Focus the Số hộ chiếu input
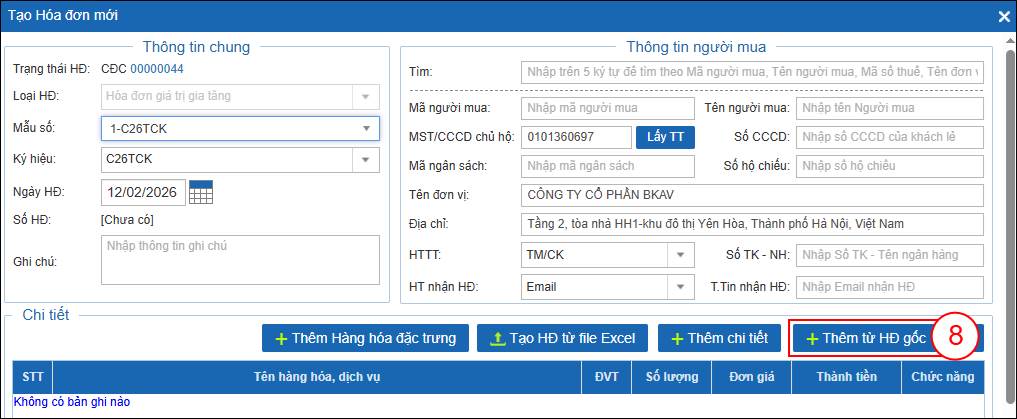 (x=889, y=165)
